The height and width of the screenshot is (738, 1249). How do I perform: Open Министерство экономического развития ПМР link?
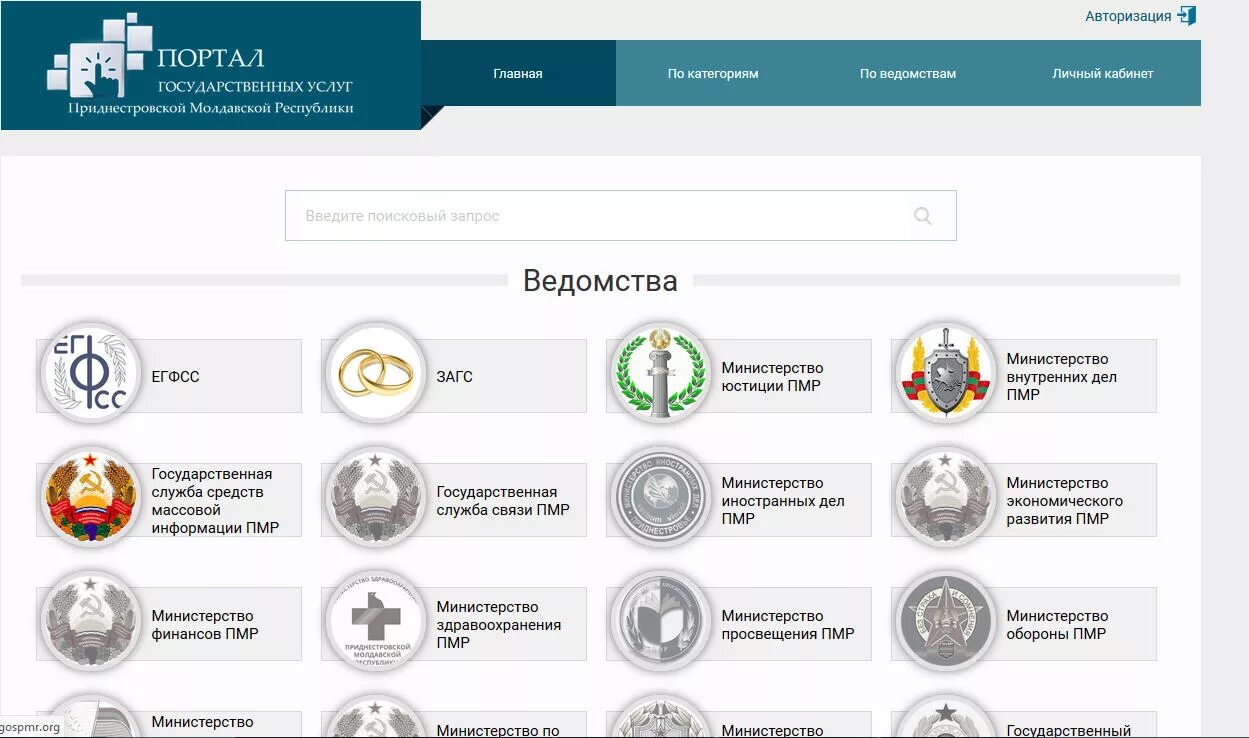[1065, 501]
